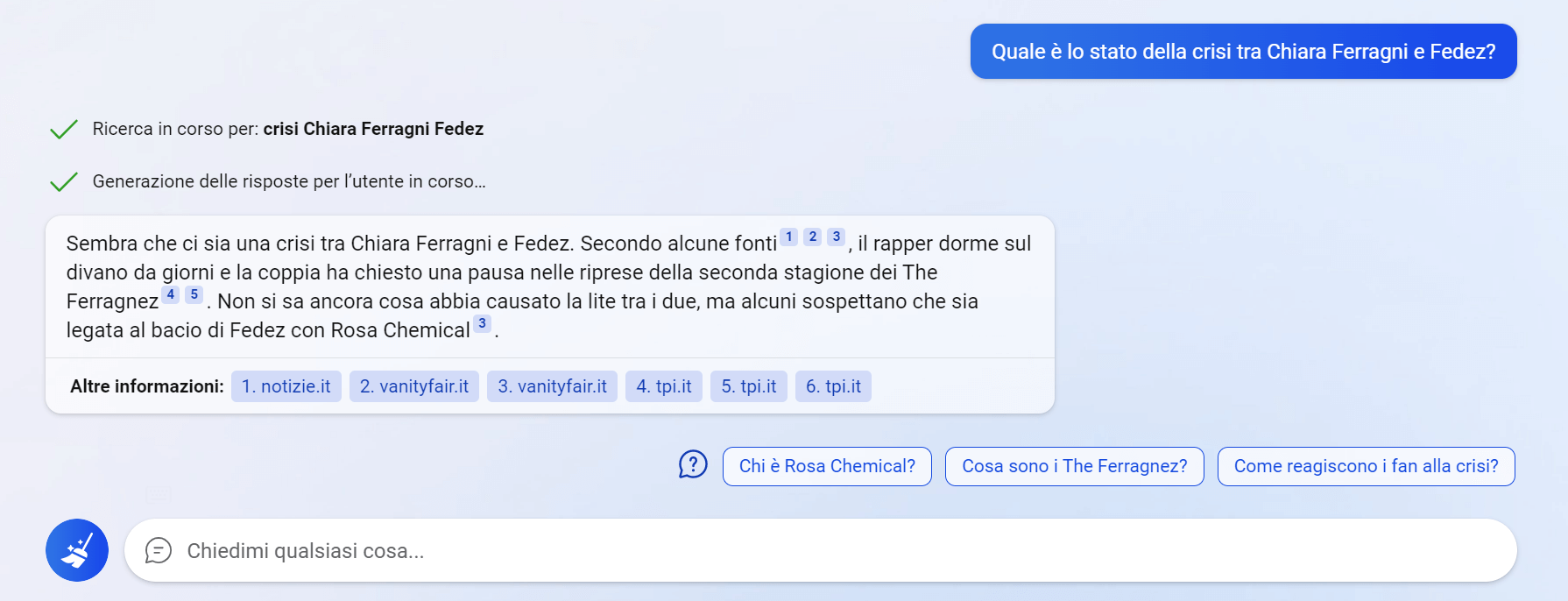
Task: Click the question mark suggestions icon
Action: click(x=693, y=465)
